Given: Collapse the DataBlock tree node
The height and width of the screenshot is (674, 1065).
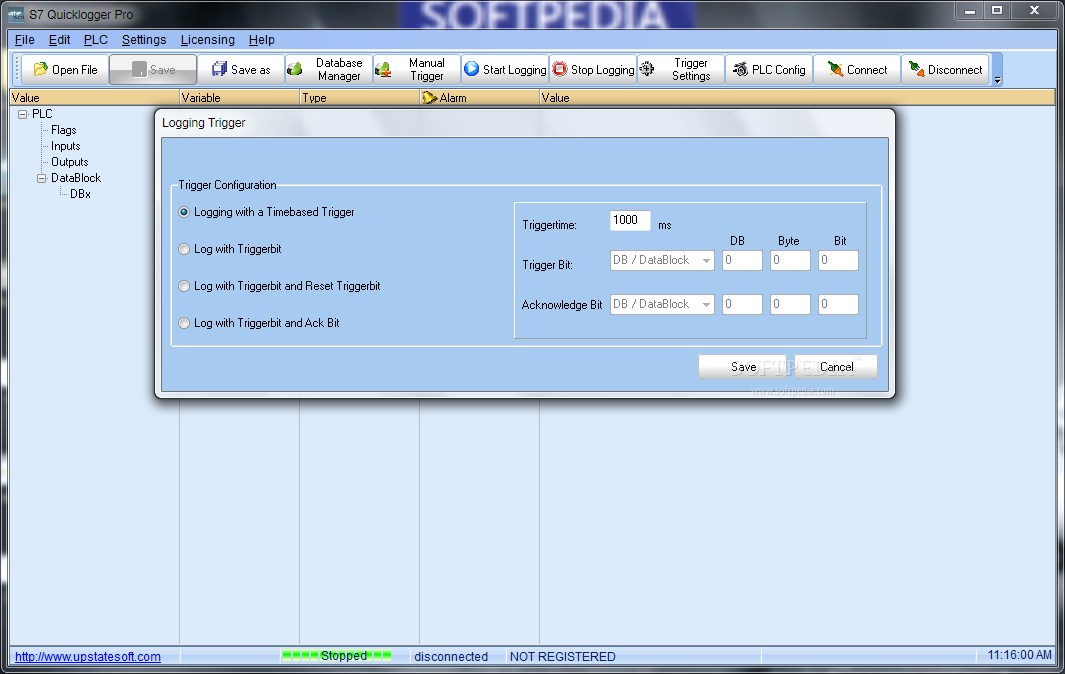Looking at the screenshot, I should tap(41, 178).
